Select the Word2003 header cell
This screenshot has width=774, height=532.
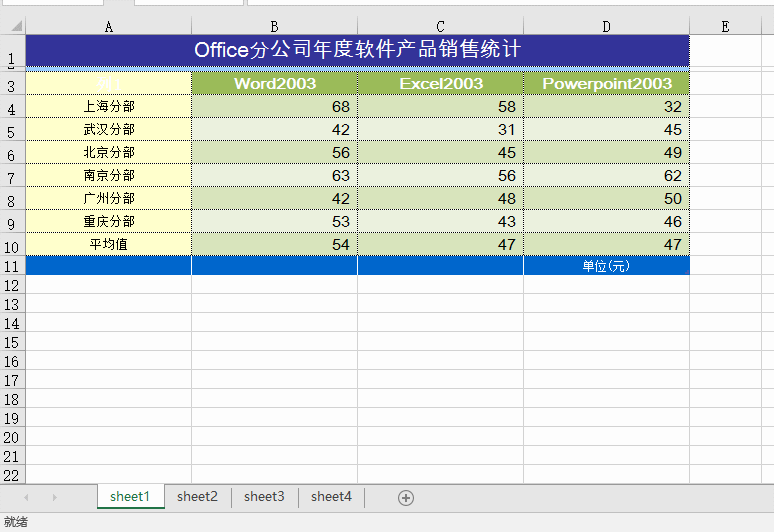pos(274,83)
